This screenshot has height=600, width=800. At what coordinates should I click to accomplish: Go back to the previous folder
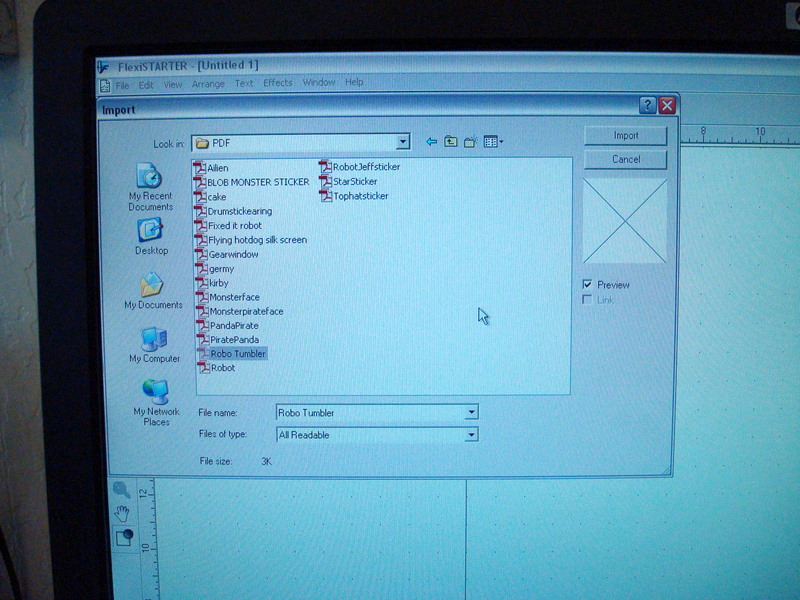tap(432, 141)
